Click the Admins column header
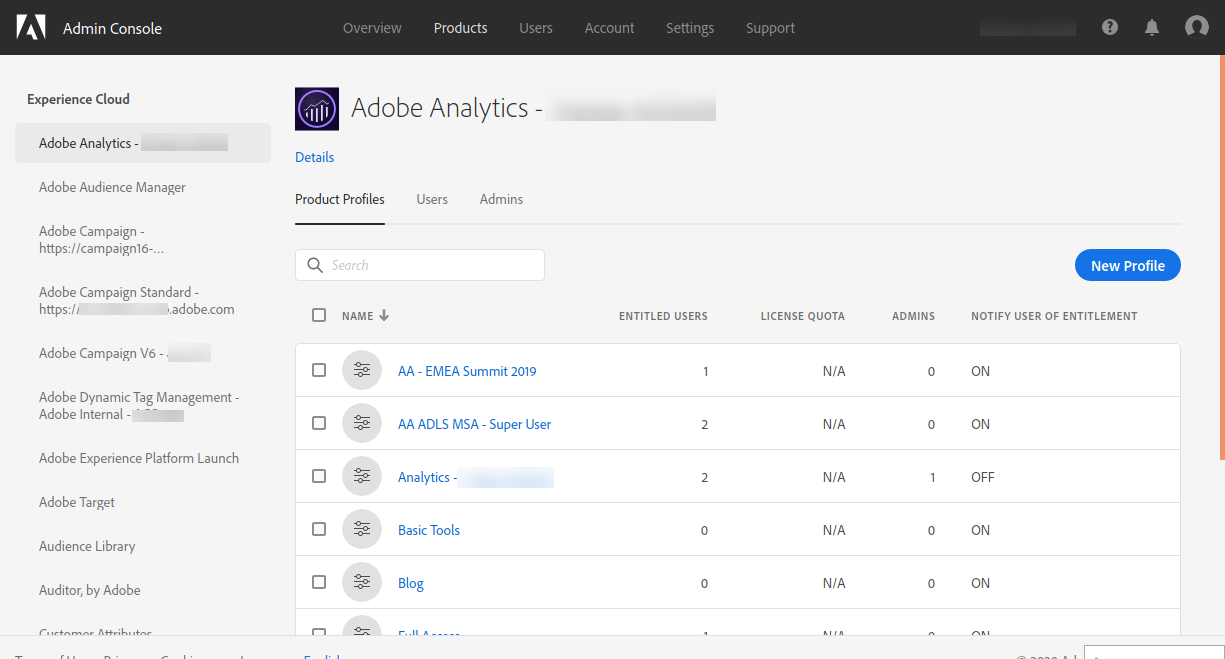This screenshot has width=1225, height=659. click(914, 316)
